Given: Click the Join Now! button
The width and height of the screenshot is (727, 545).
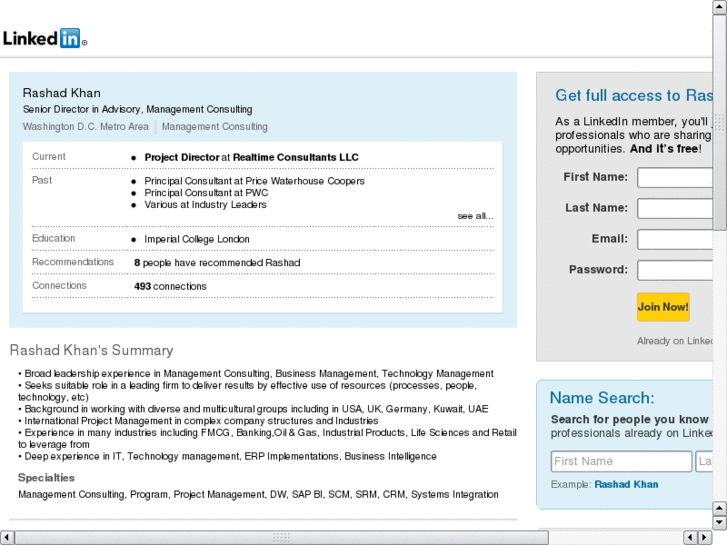Looking at the screenshot, I should tap(663, 307).
